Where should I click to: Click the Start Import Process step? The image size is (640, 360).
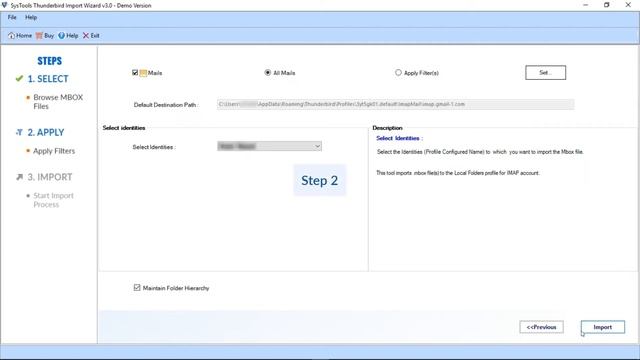click(53, 200)
